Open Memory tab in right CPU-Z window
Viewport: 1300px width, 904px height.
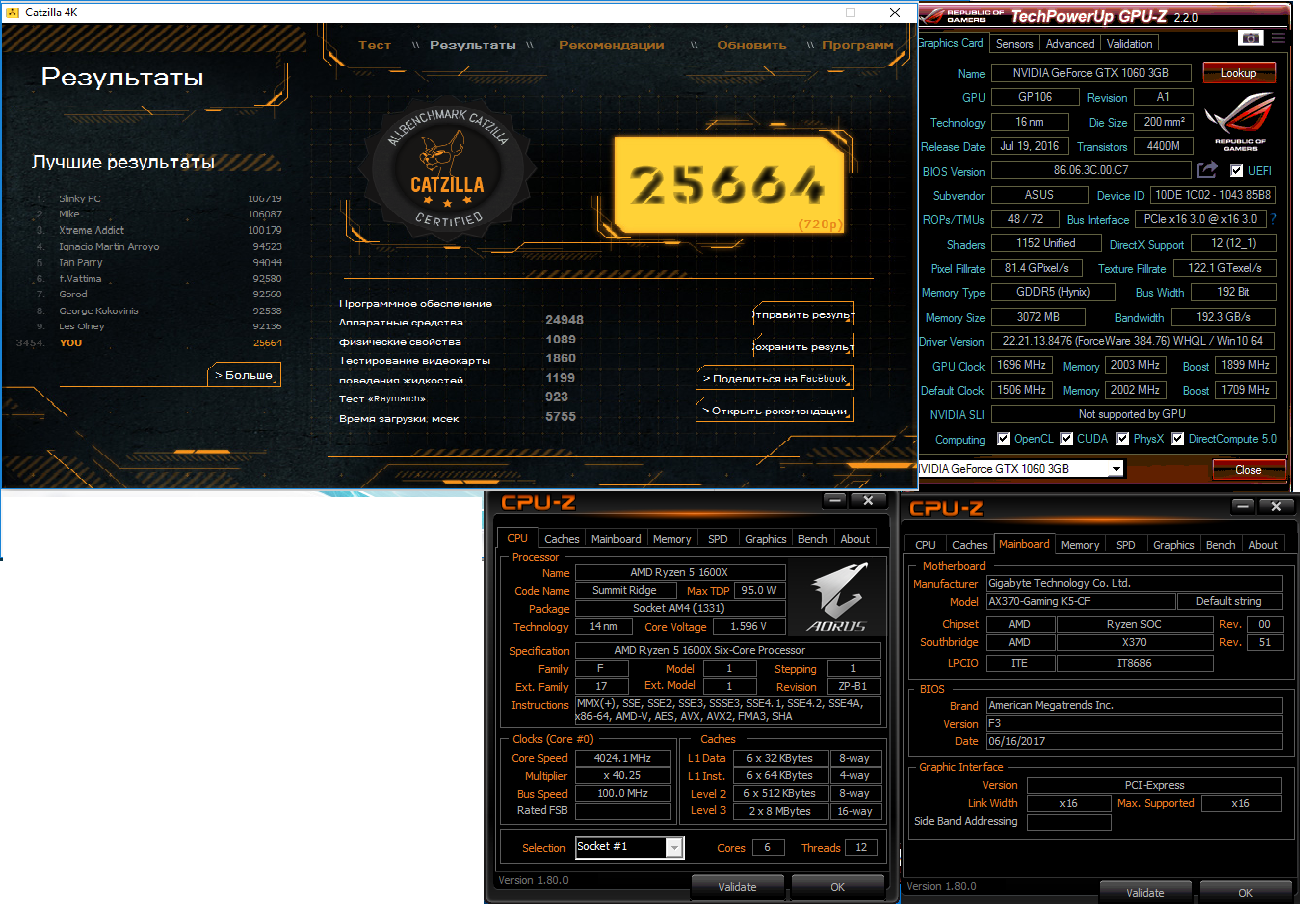(1080, 545)
